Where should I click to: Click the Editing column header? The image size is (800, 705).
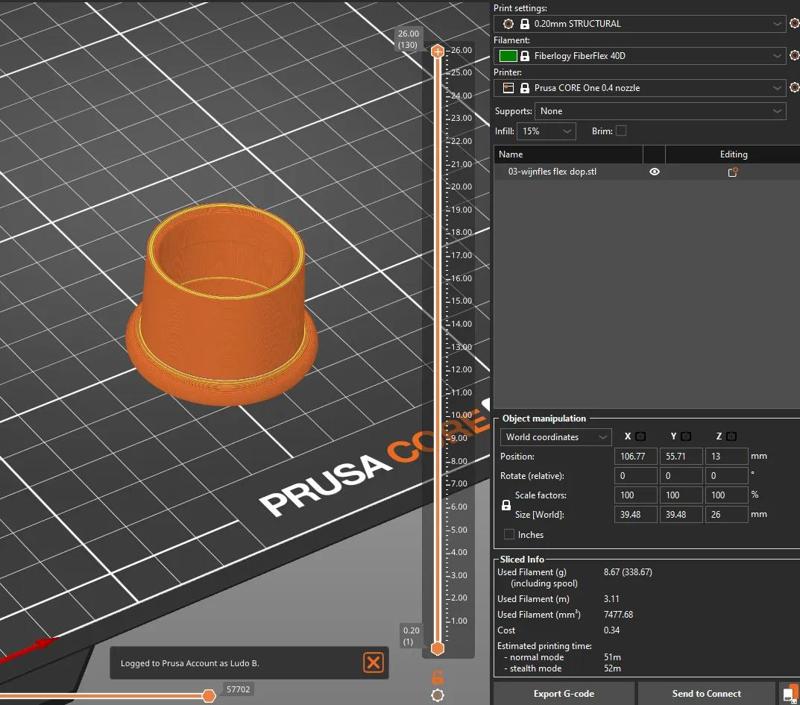coord(733,154)
